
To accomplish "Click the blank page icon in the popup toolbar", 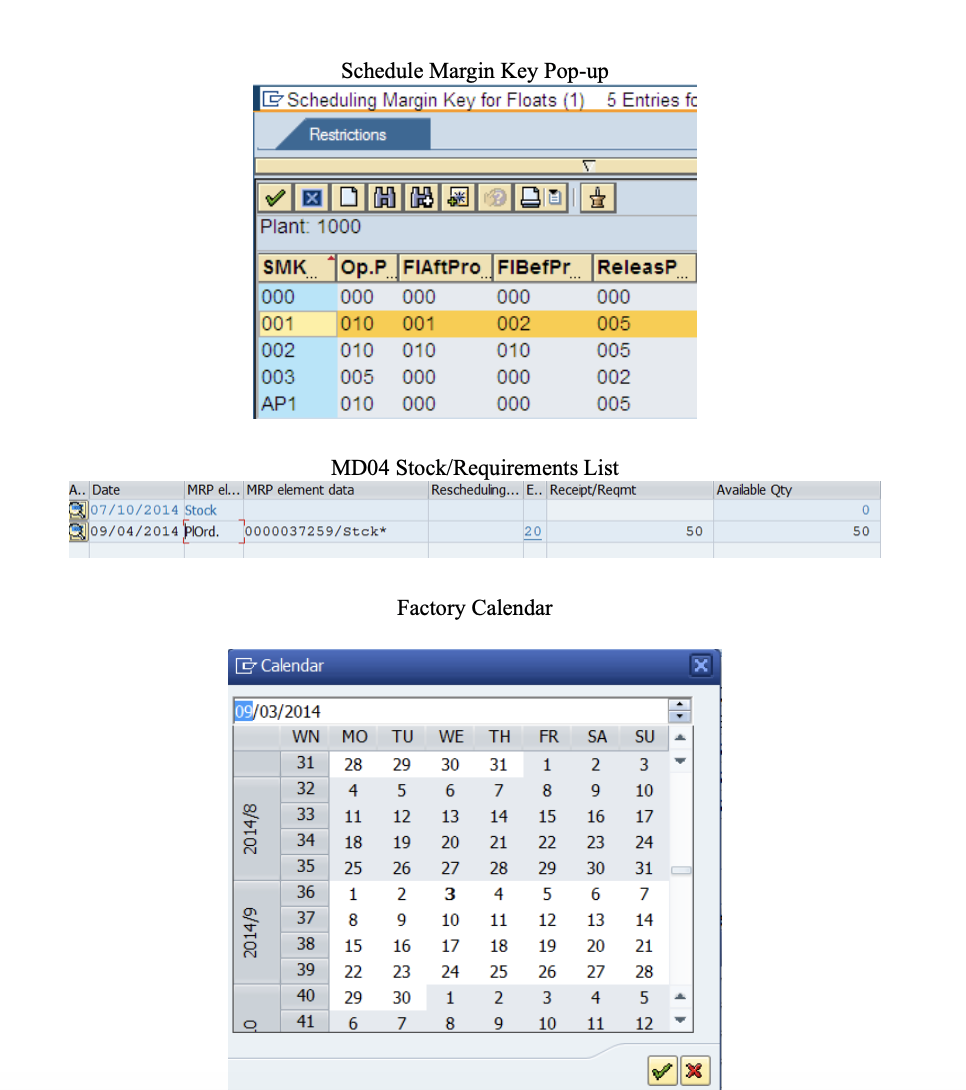I will pyautogui.click(x=347, y=197).
